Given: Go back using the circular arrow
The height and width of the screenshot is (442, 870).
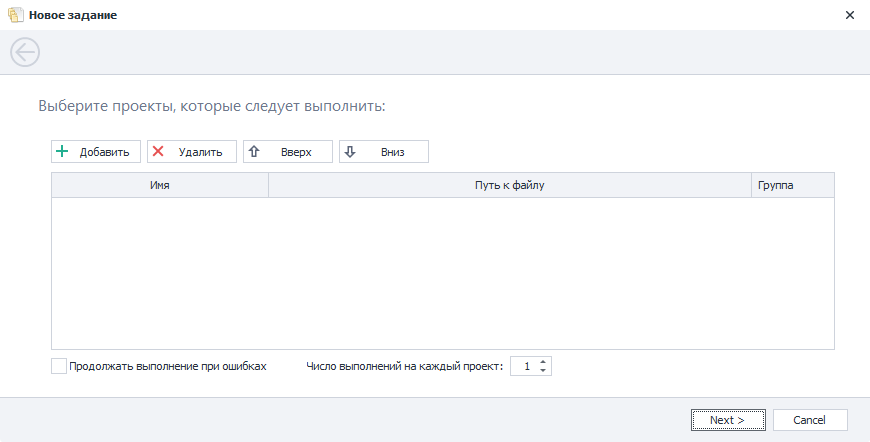Looking at the screenshot, I should 25,52.
